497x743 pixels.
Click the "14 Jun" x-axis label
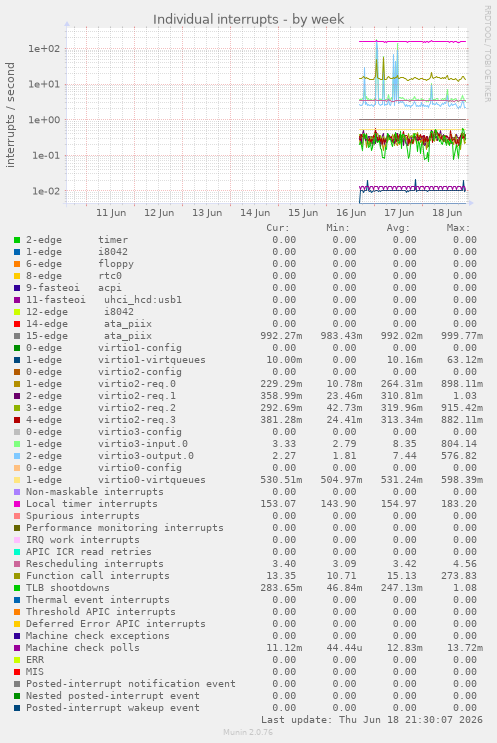(255, 213)
